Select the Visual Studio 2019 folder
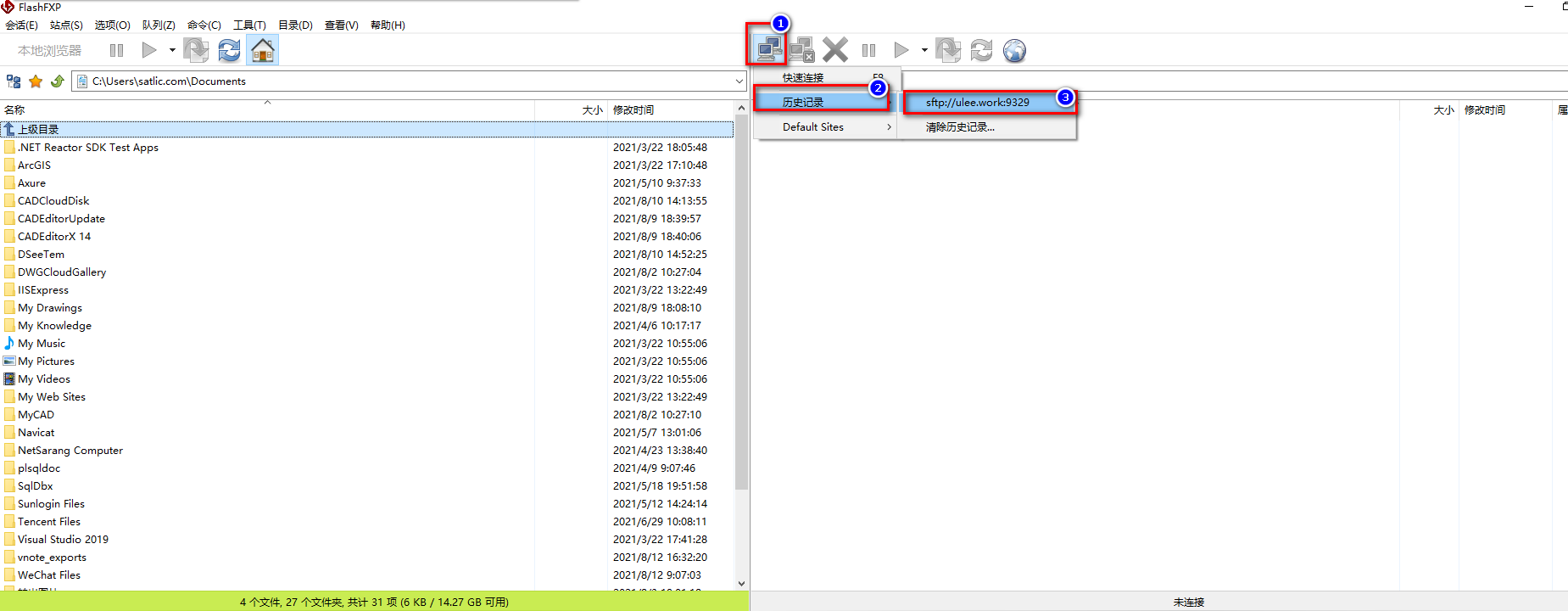1568x611 pixels. coord(63,540)
